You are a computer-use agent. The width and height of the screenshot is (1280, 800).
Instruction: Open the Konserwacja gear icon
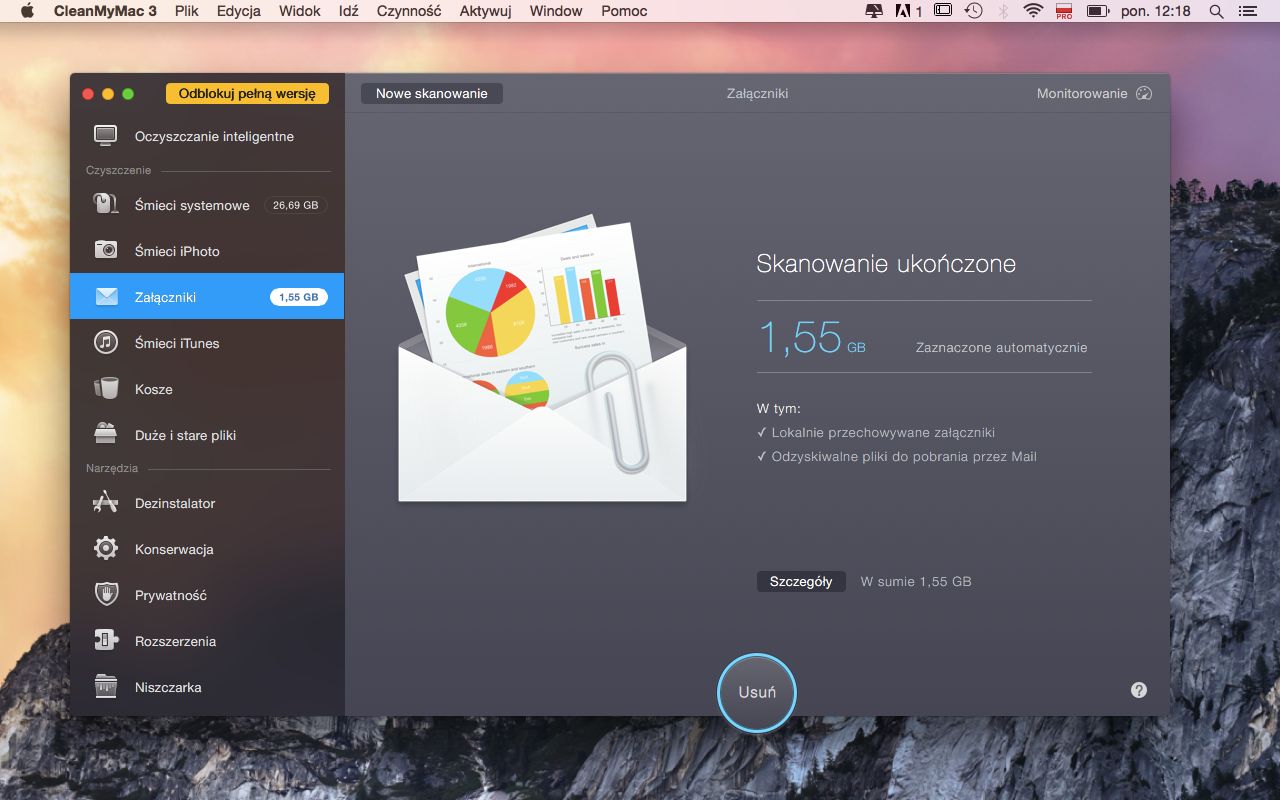106,548
